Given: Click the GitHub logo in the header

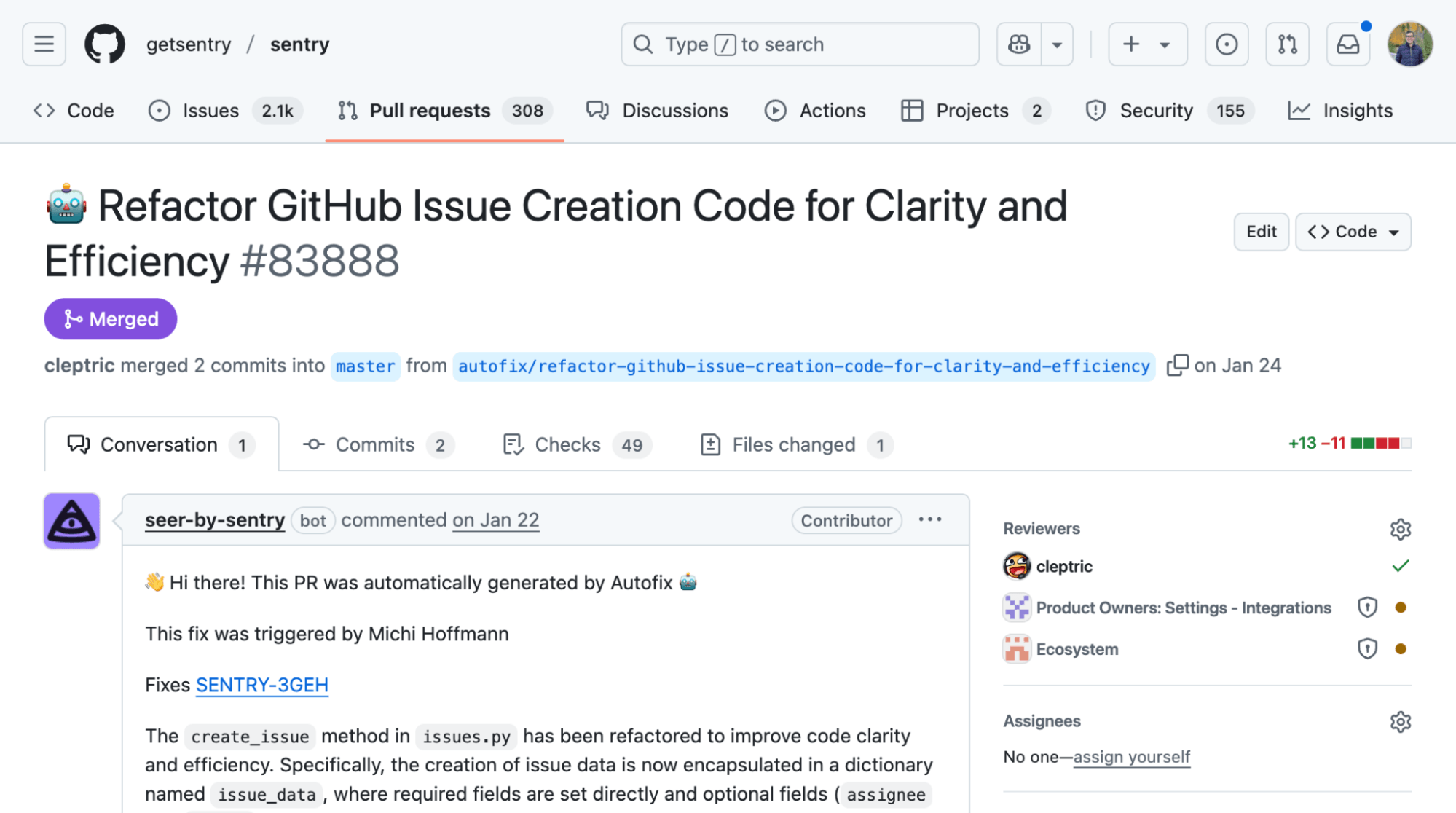Looking at the screenshot, I should pyautogui.click(x=105, y=44).
